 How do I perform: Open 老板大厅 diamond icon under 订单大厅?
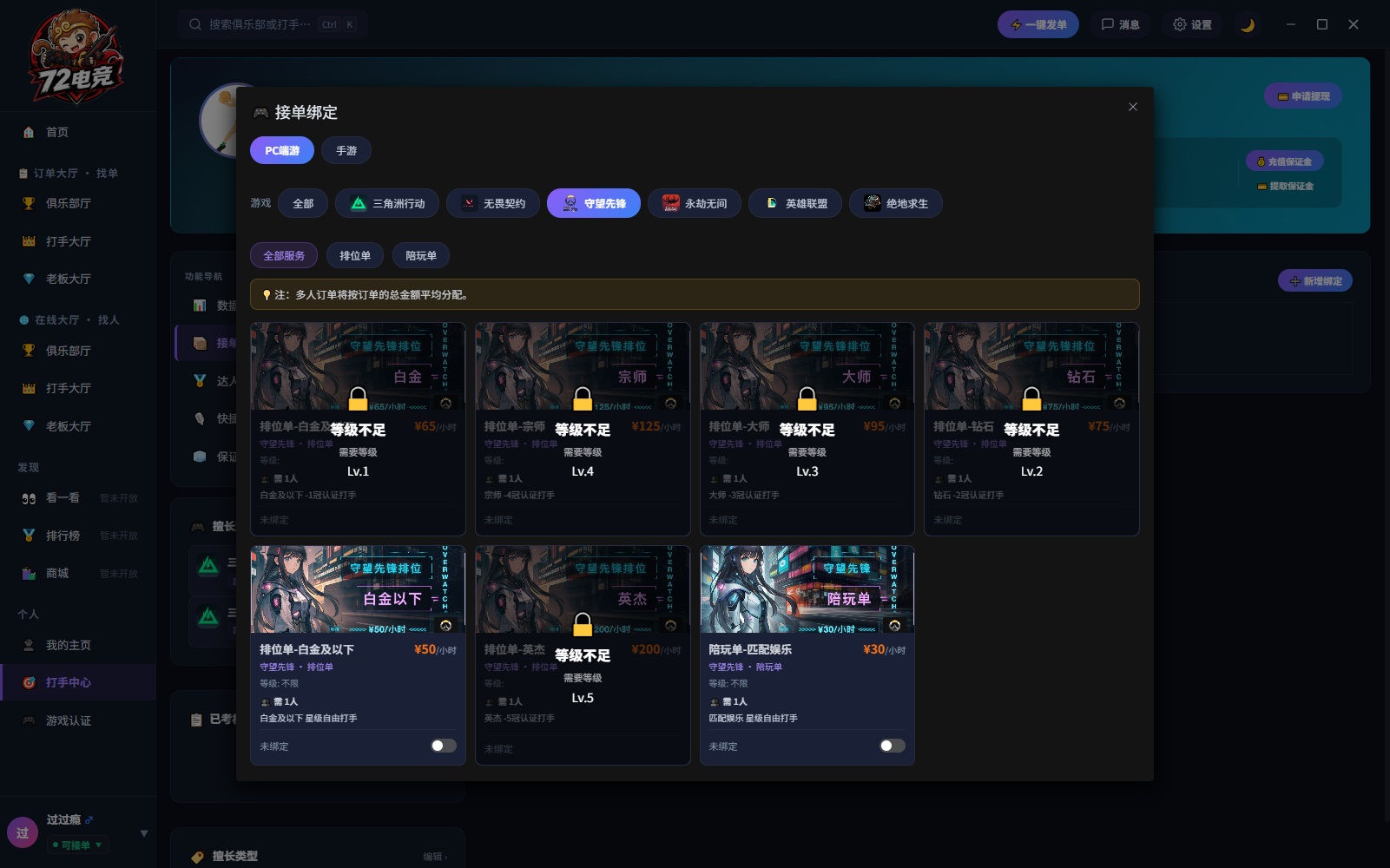click(29, 279)
